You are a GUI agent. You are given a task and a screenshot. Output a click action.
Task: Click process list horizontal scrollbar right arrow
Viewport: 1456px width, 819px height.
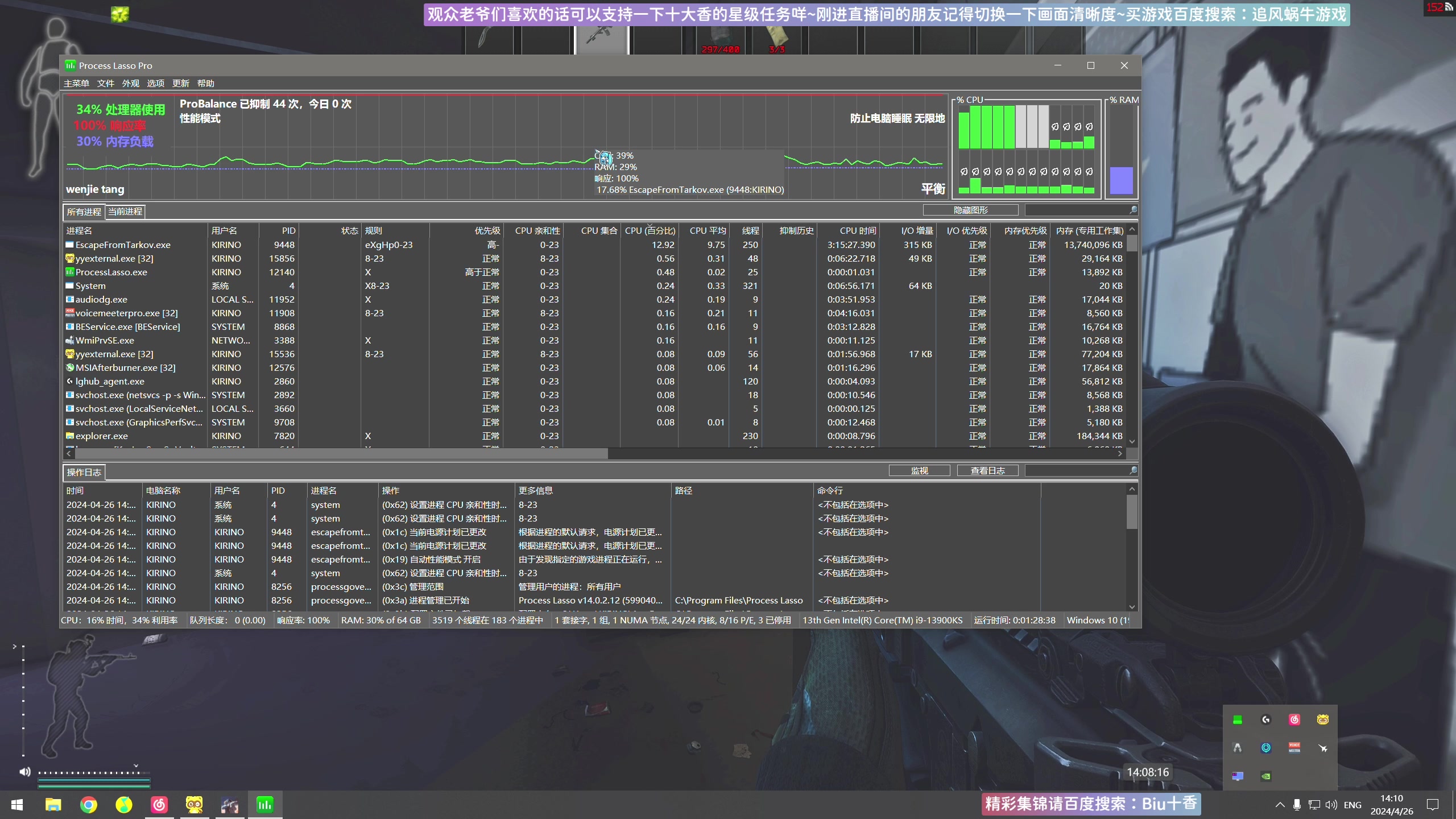(1120, 453)
